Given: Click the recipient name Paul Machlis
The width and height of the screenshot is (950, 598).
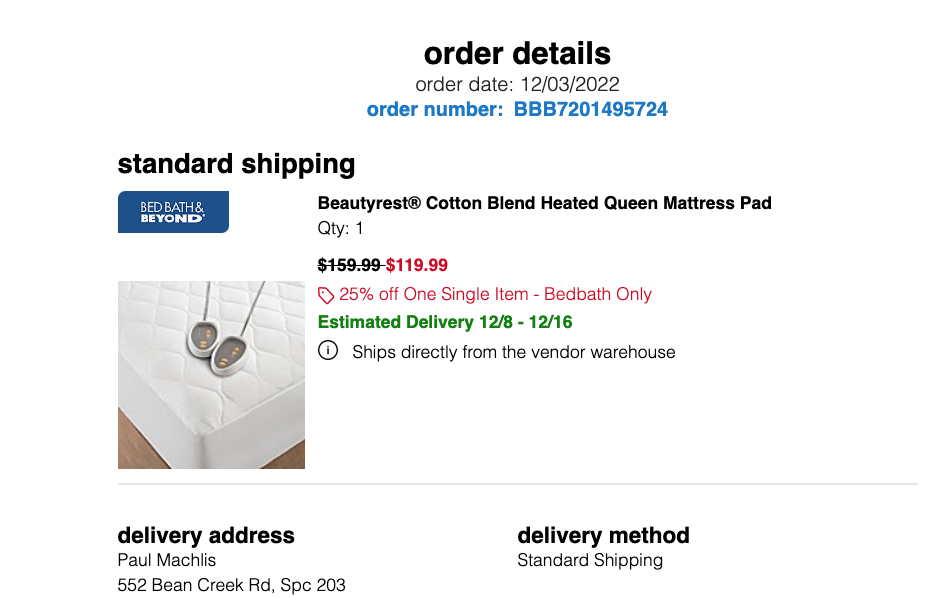Looking at the screenshot, I should [167, 560].
